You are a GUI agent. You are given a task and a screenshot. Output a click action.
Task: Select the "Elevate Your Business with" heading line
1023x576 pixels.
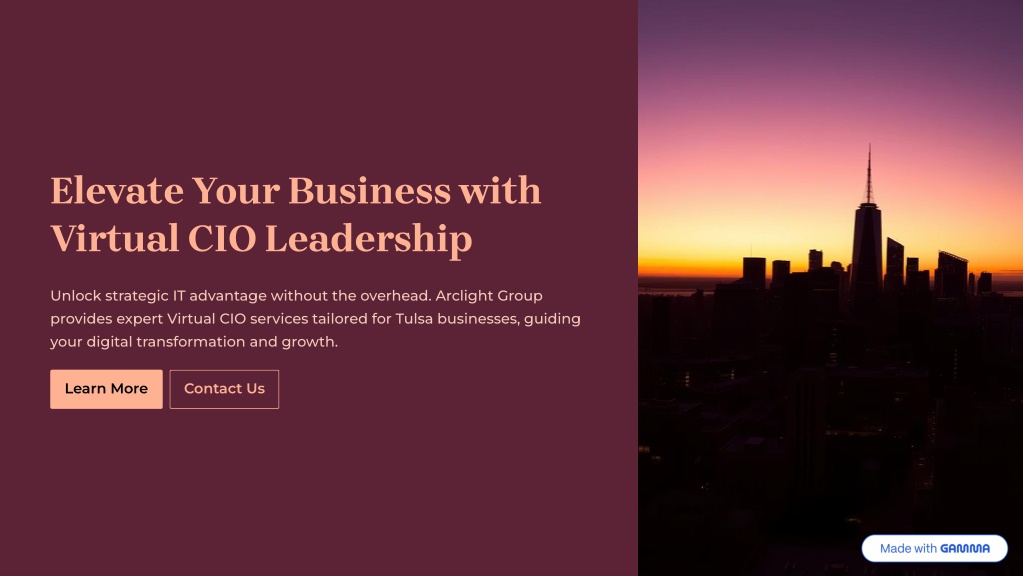(296, 190)
